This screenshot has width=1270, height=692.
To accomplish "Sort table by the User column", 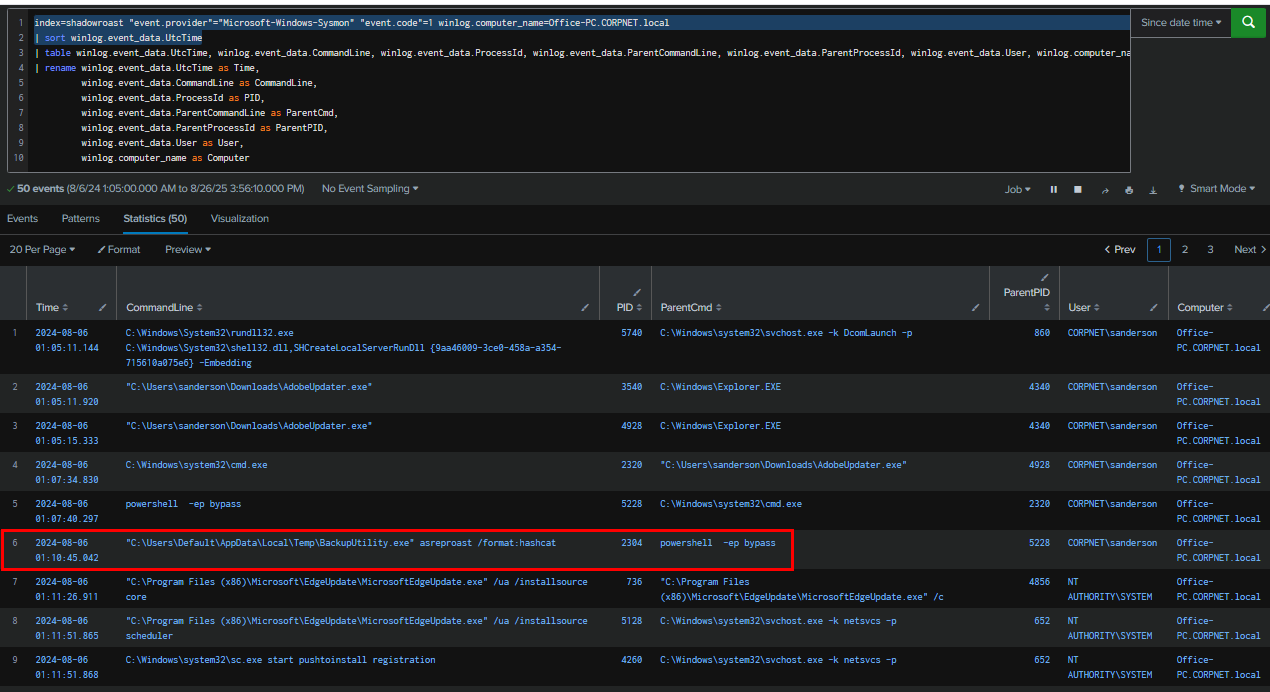I will (x=1084, y=308).
